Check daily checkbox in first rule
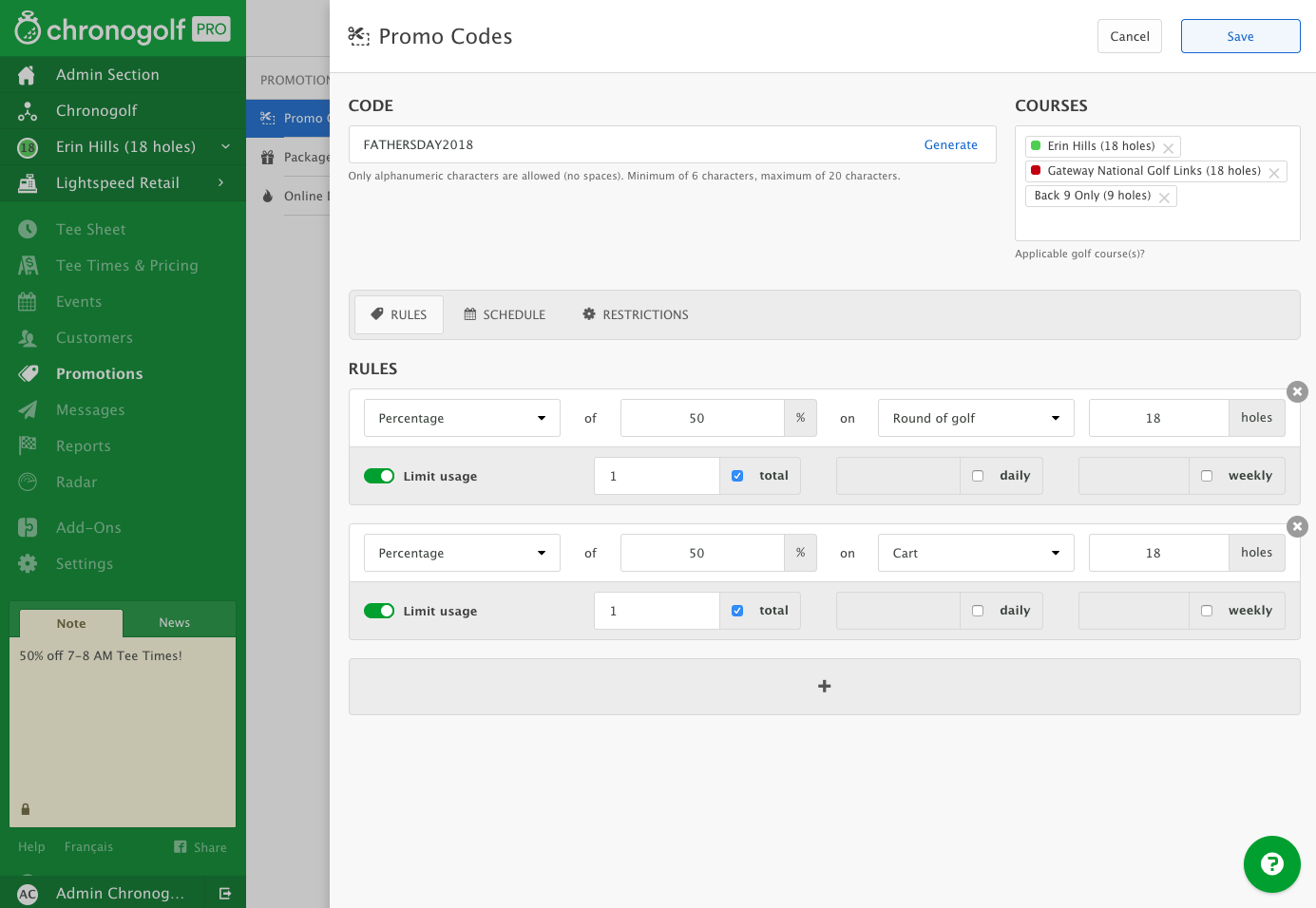Image resolution: width=1316 pixels, height=908 pixels. coord(978,476)
